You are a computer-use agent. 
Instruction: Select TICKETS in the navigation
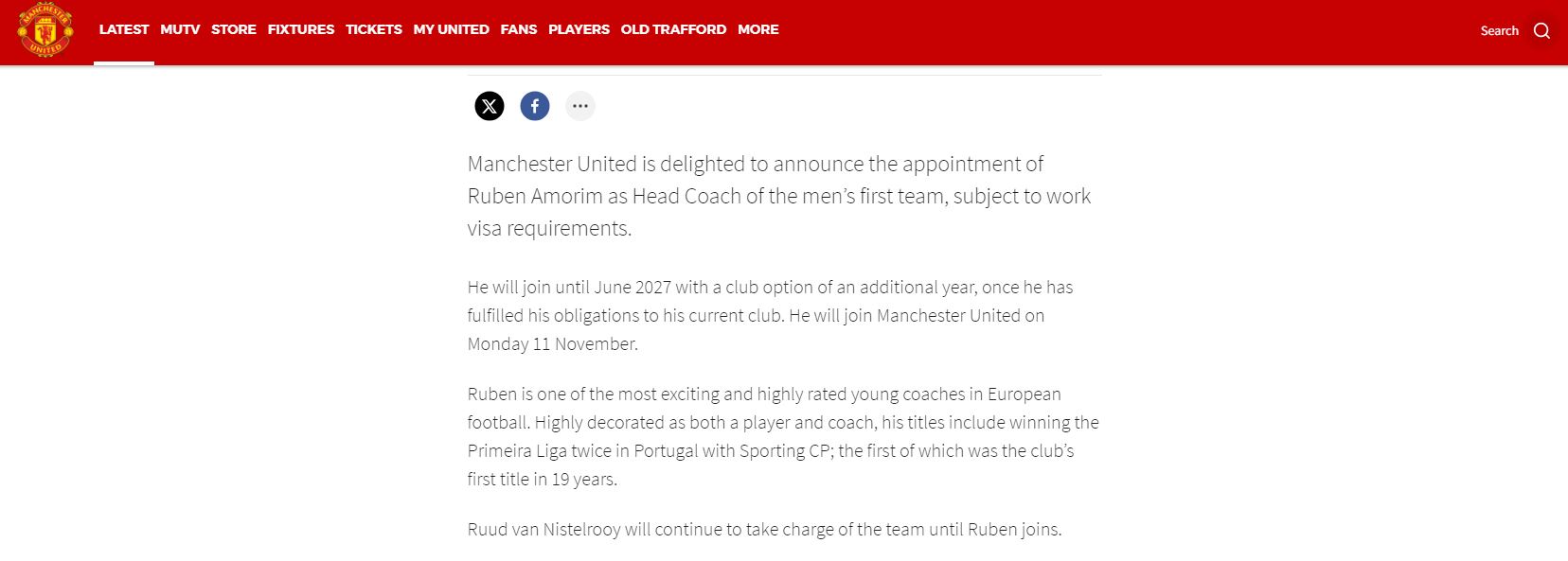pyautogui.click(x=374, y=29)
